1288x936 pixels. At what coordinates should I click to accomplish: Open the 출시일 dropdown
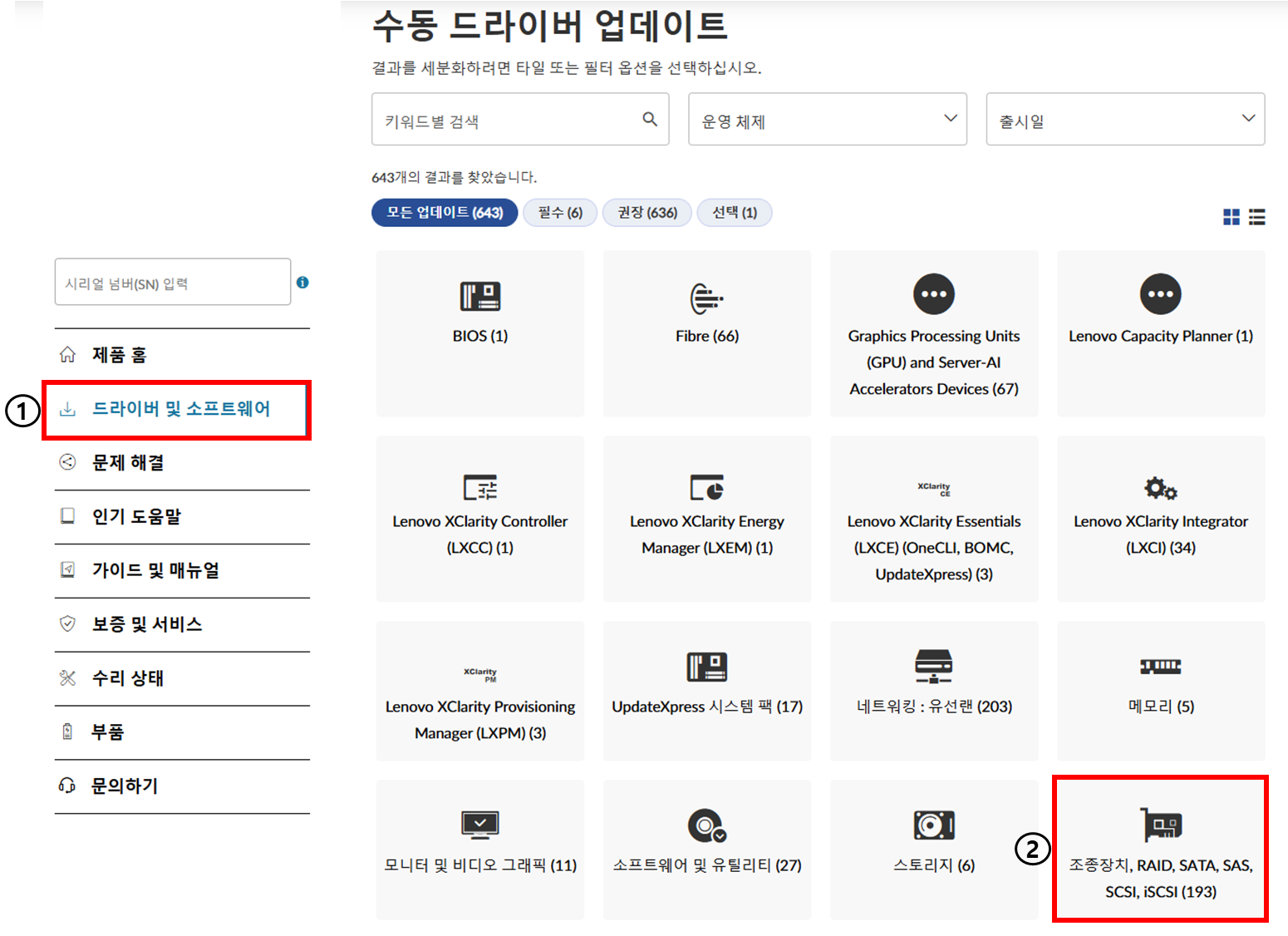[x=1125, y=119]
